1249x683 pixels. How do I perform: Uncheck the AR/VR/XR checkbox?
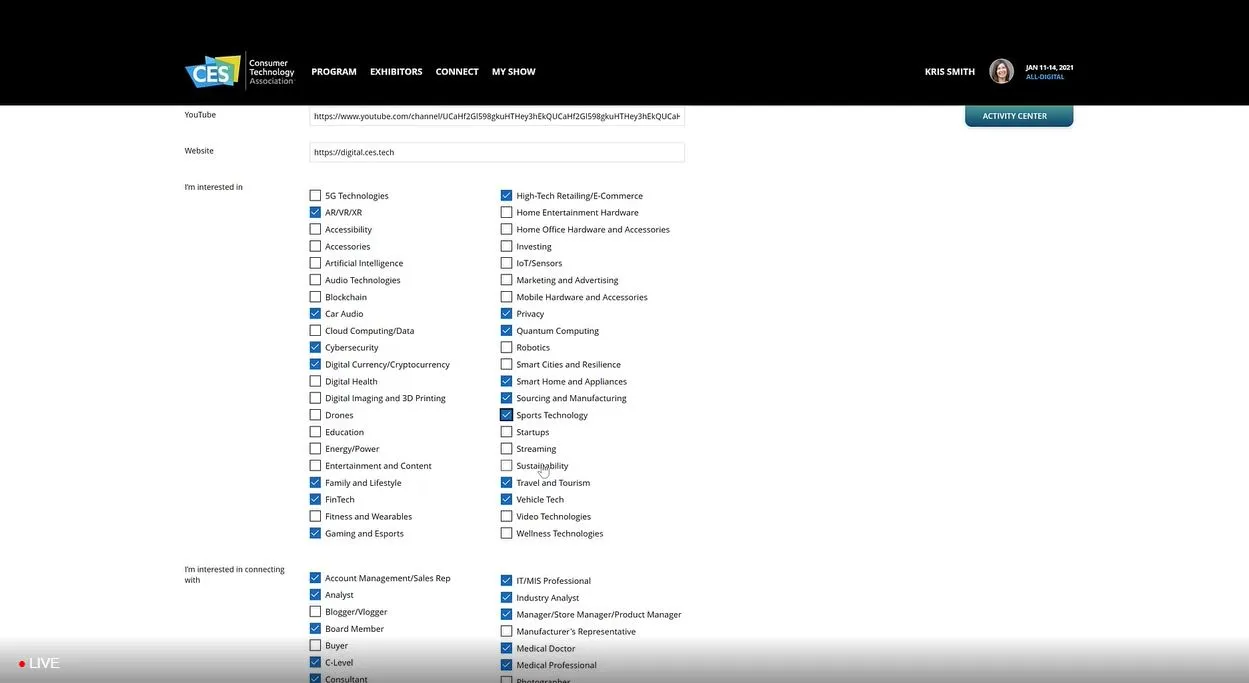(315, 212)
